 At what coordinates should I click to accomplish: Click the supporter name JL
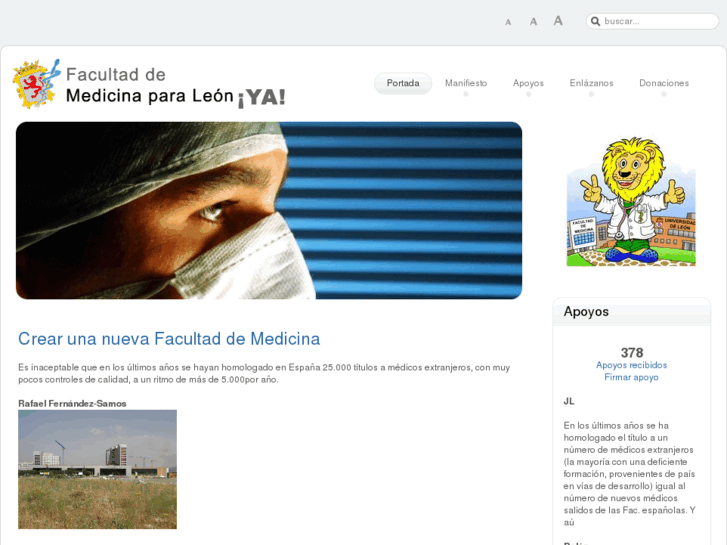point(569,401)
